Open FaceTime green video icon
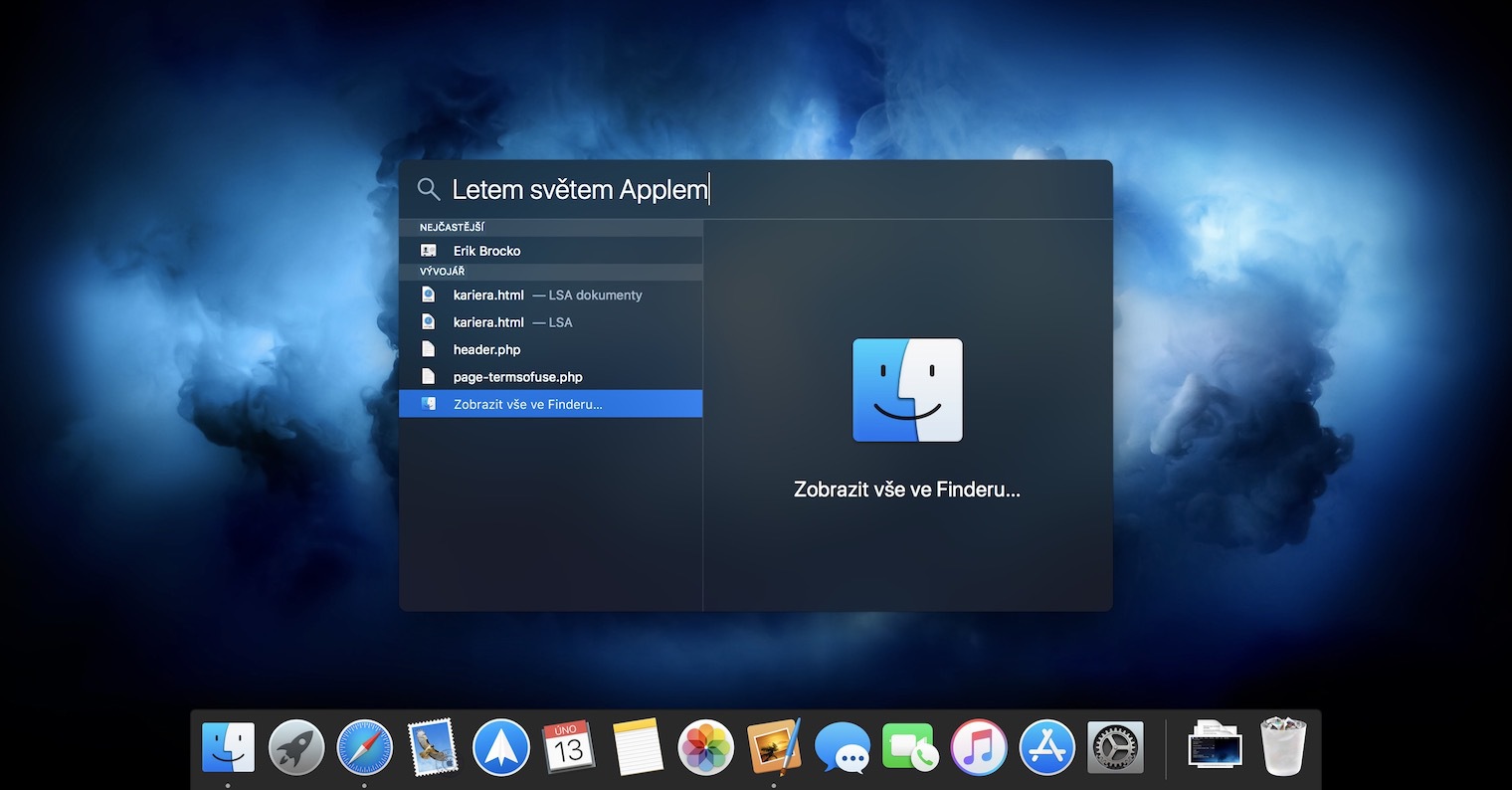This screenshot has height=790, width=1512. coord(910,747)
